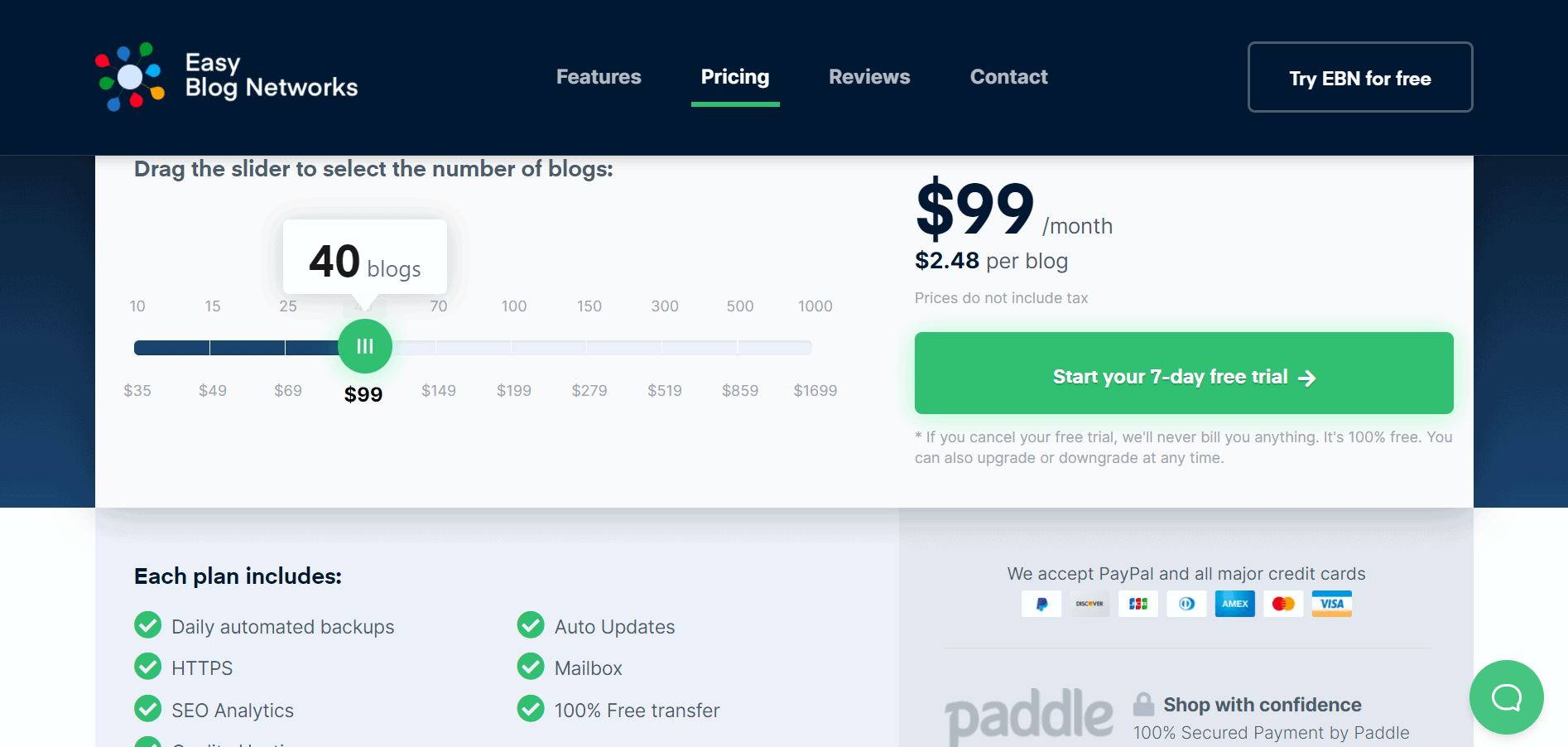Click the AMEX card icon
1568x747 pixels.
1235,604
